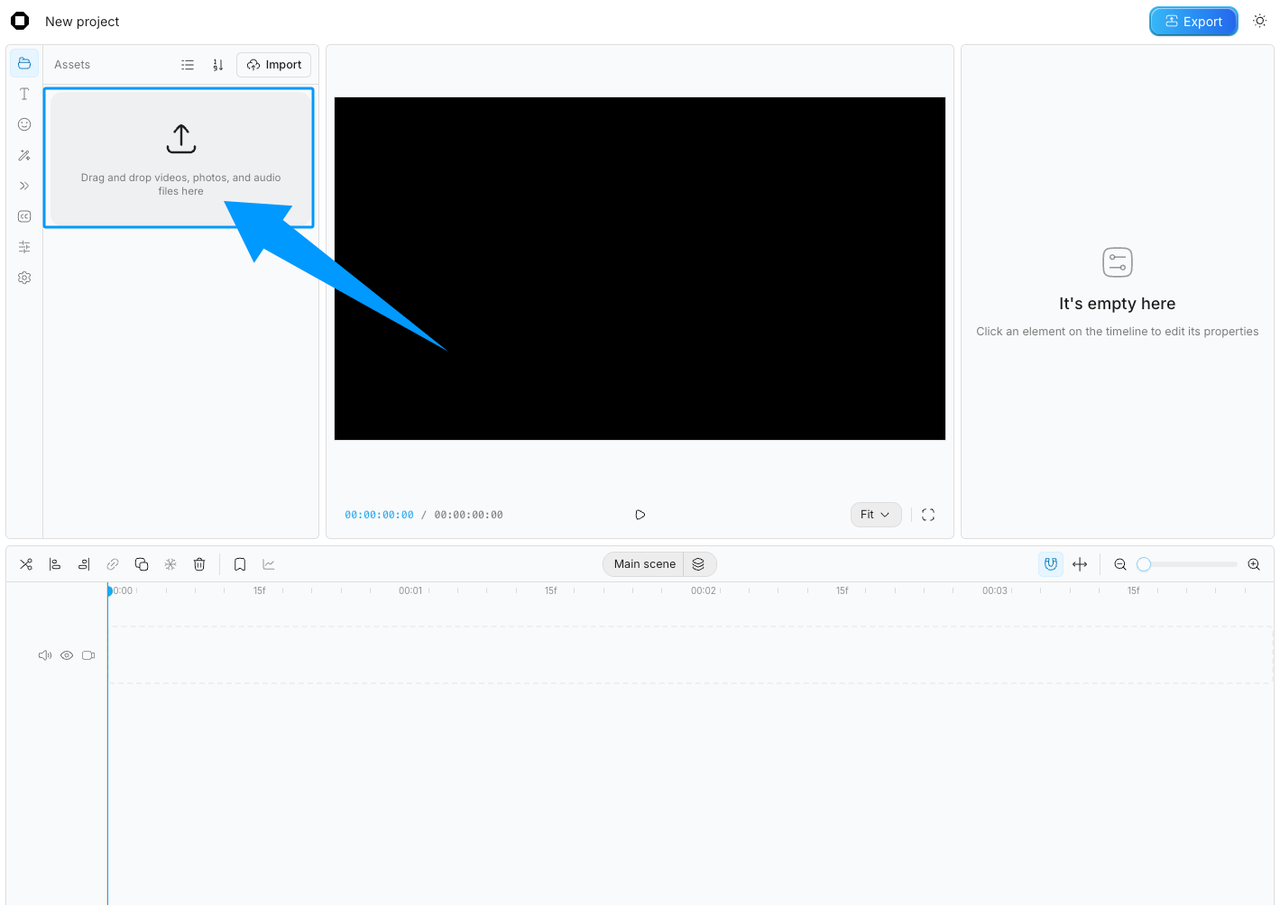
Task: Click the current timecode 00:00:00:00 in blue
Action: pyautogui.click(x=379, y=515)
